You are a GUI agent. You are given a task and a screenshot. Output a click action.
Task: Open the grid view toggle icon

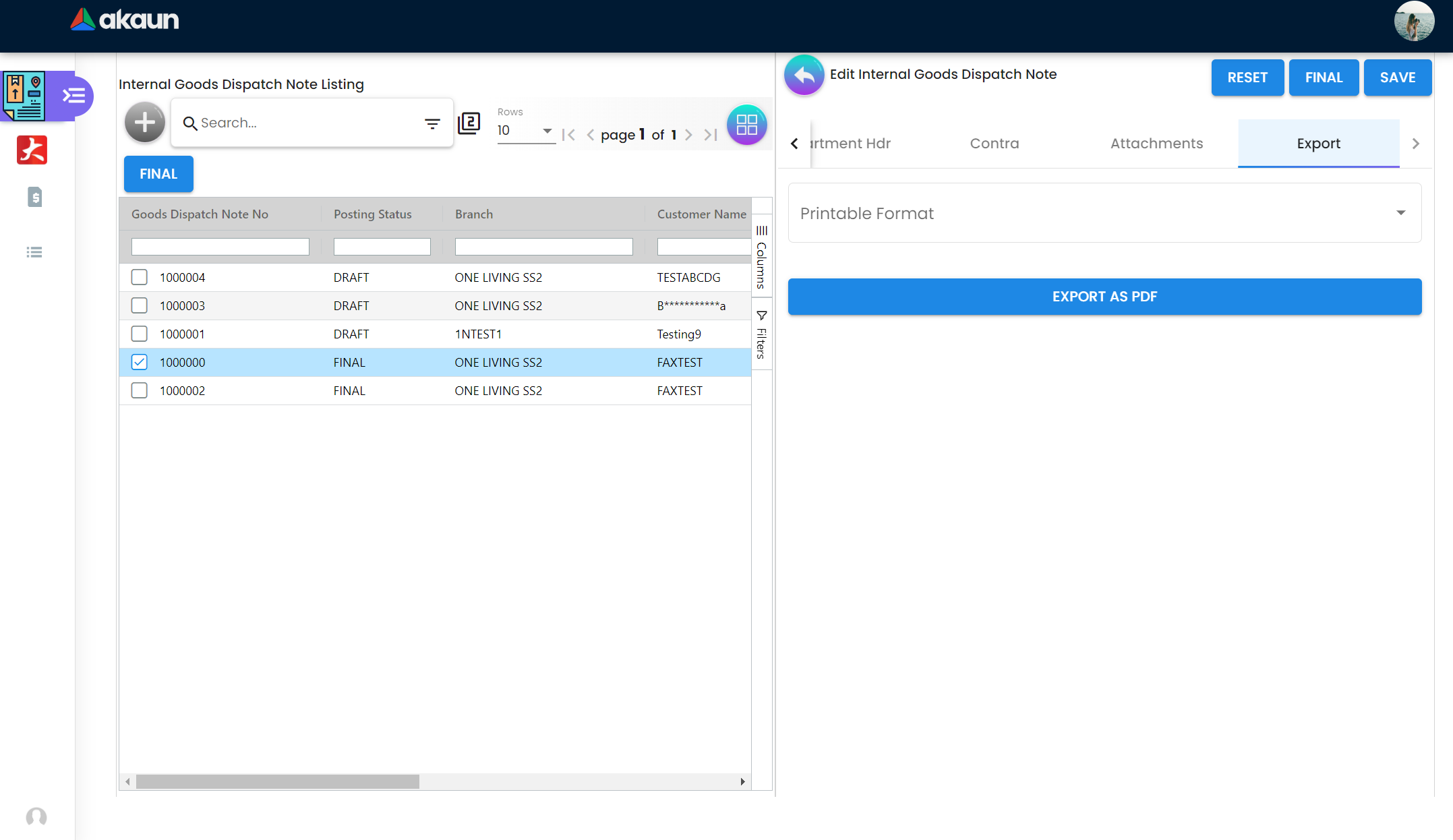[746, 125]
